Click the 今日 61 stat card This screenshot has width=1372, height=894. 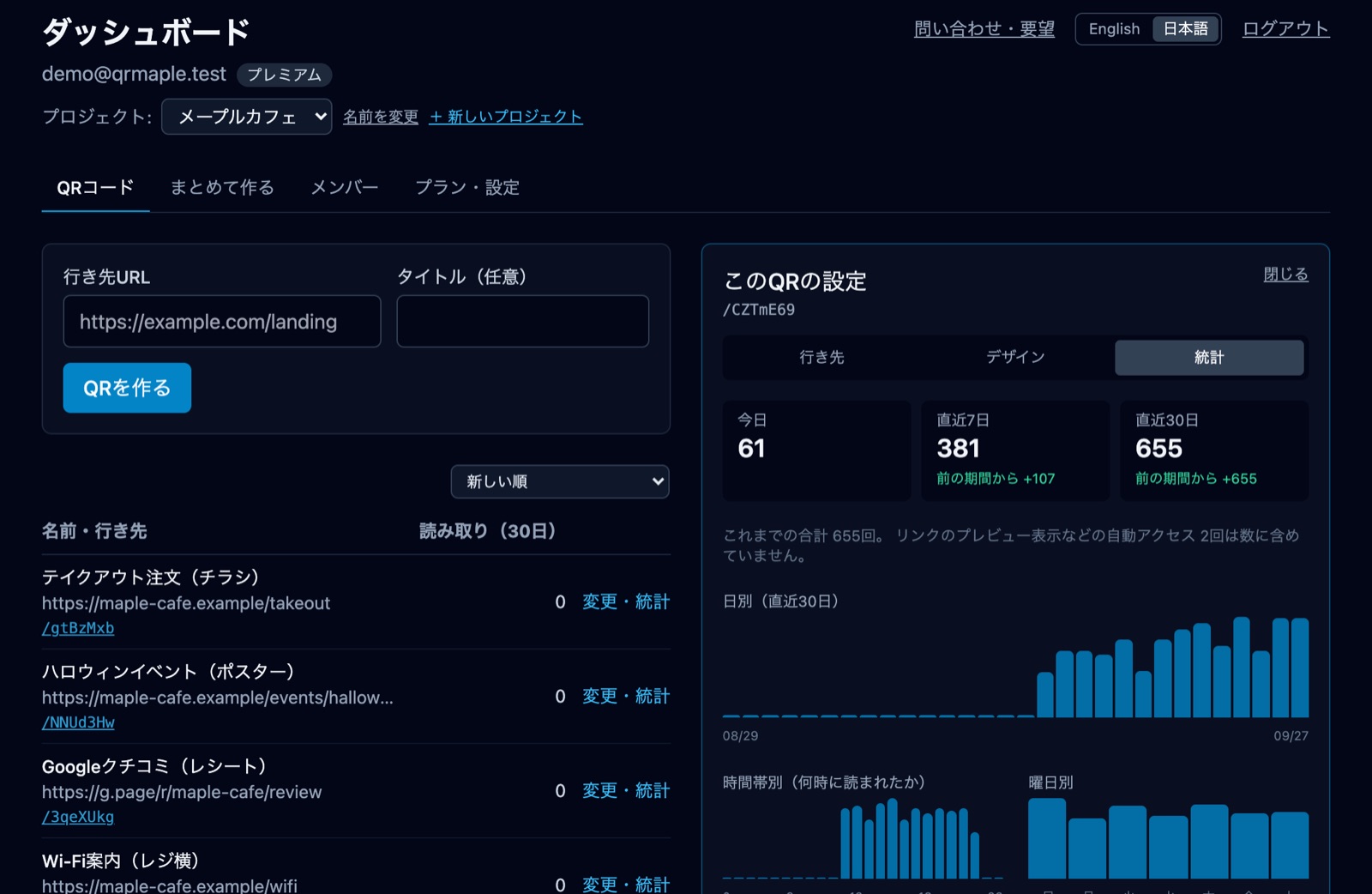816,450
